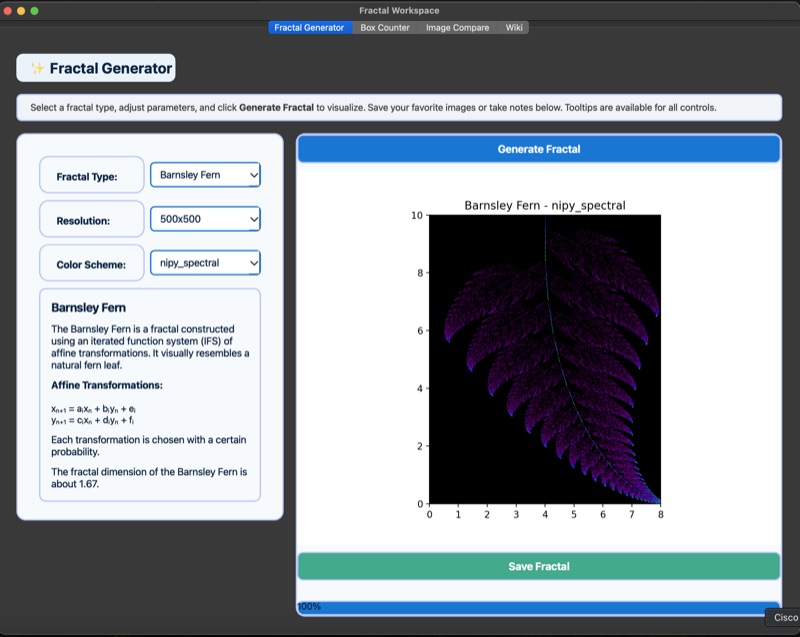Minimize the window with the yellow button
The image size is (800, 637).
[21, 11]
